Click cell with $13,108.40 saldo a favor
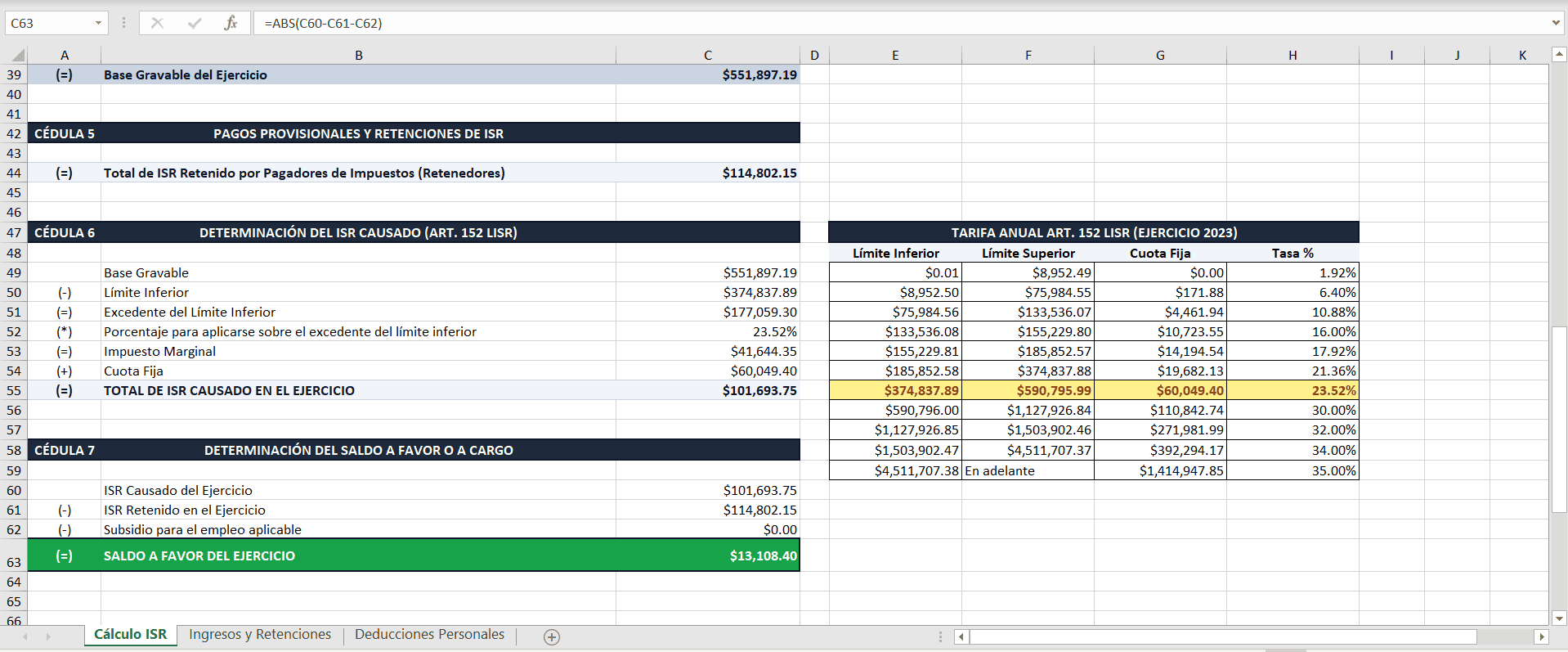 click(708, 555)
